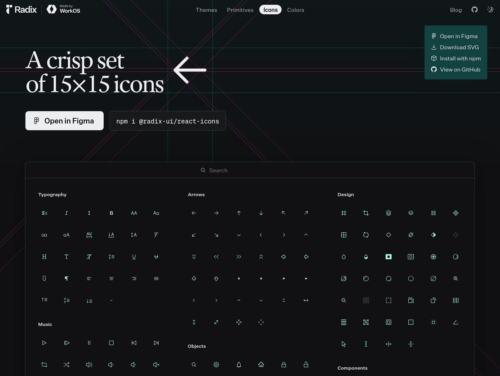Pick the bold B typography icon
Screen dimensions: 500x376
[x=111, y=213]
